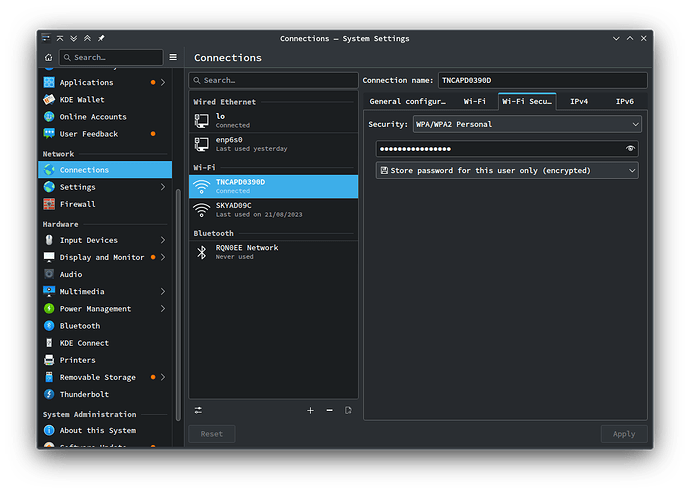Screen dimensions: 690x492
Task: Switch to the IPv6 tab
Action: coord(624,102)
